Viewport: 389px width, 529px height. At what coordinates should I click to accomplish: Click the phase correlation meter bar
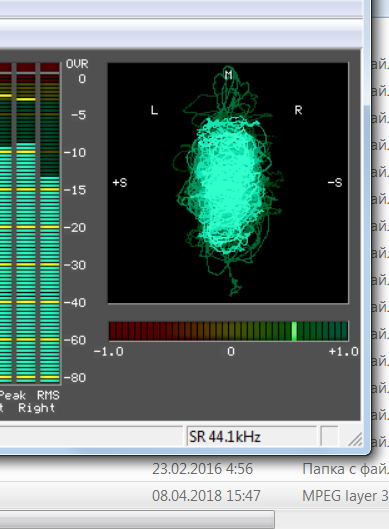click(228, 331)
